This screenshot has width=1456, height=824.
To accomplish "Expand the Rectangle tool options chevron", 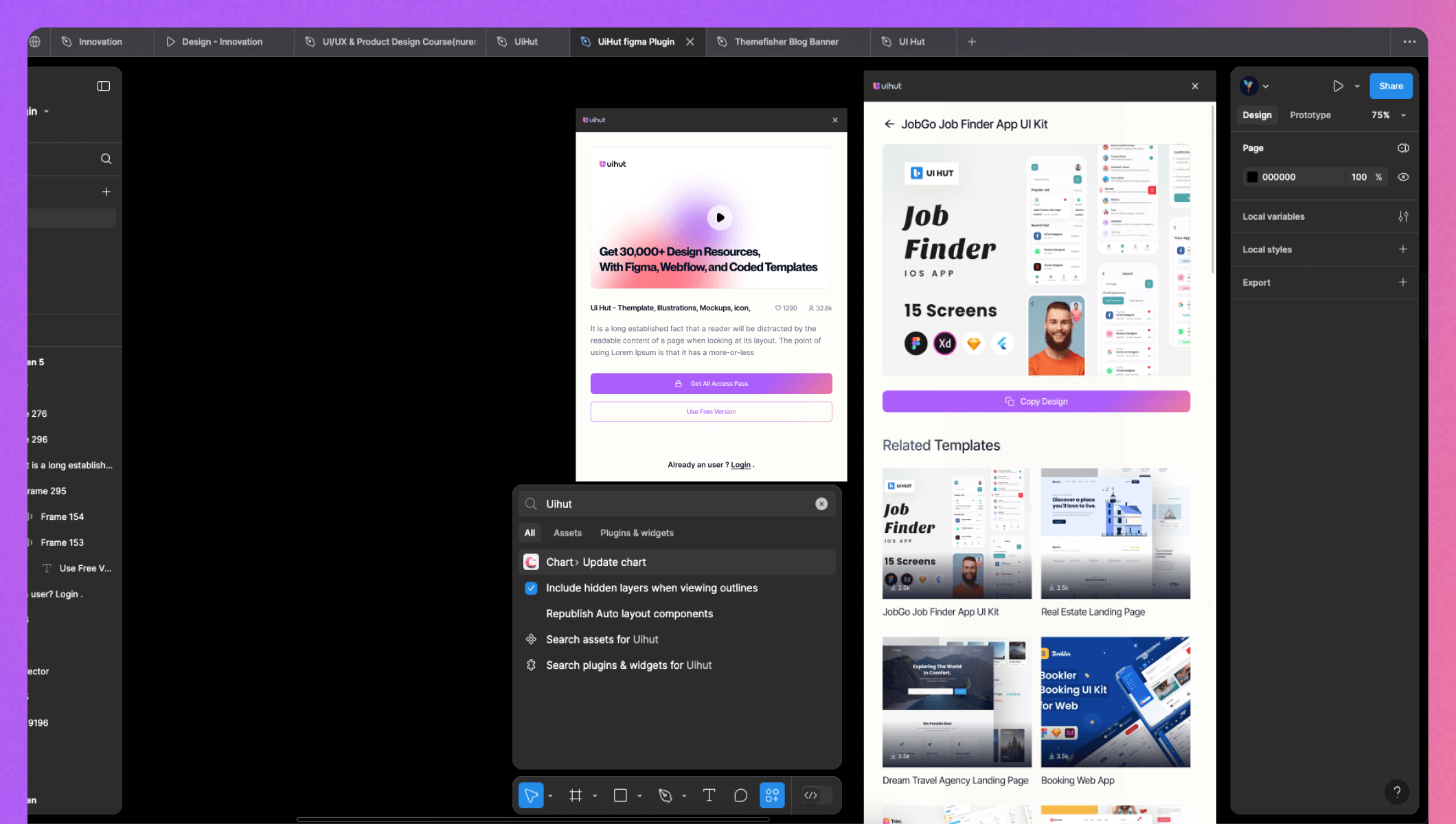I will pyautogui.click(x=639, y=795).
